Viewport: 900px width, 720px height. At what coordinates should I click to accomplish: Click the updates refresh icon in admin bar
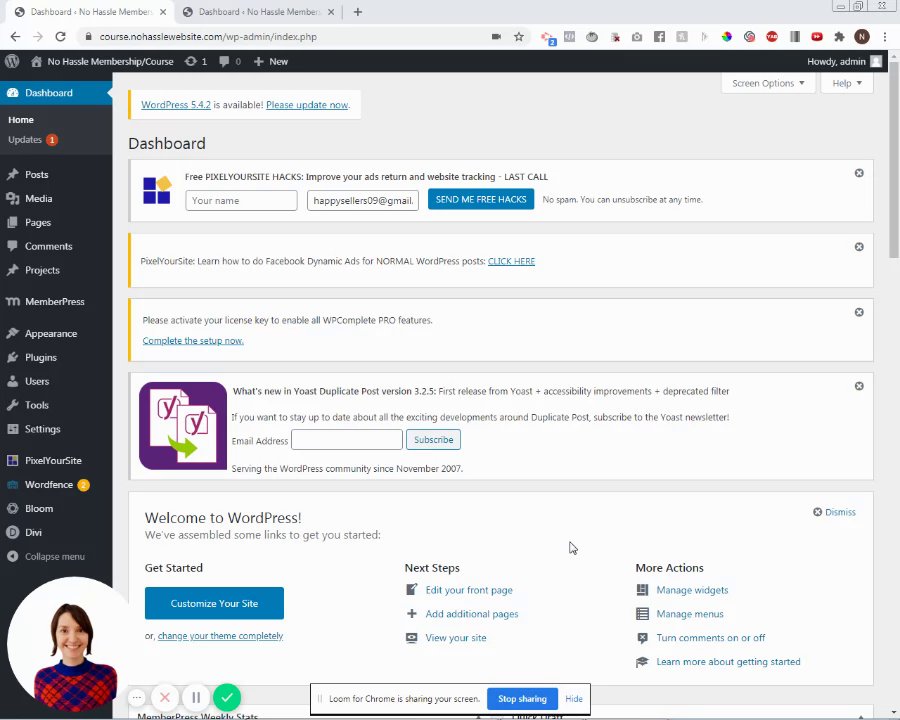point(191,61)
